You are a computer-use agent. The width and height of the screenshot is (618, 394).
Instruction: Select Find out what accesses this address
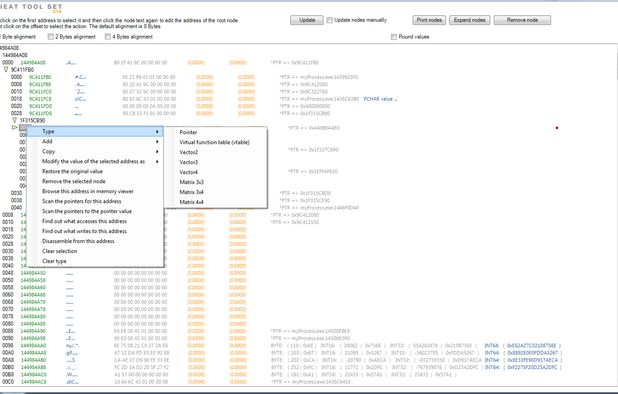click(x=95, y=221)
